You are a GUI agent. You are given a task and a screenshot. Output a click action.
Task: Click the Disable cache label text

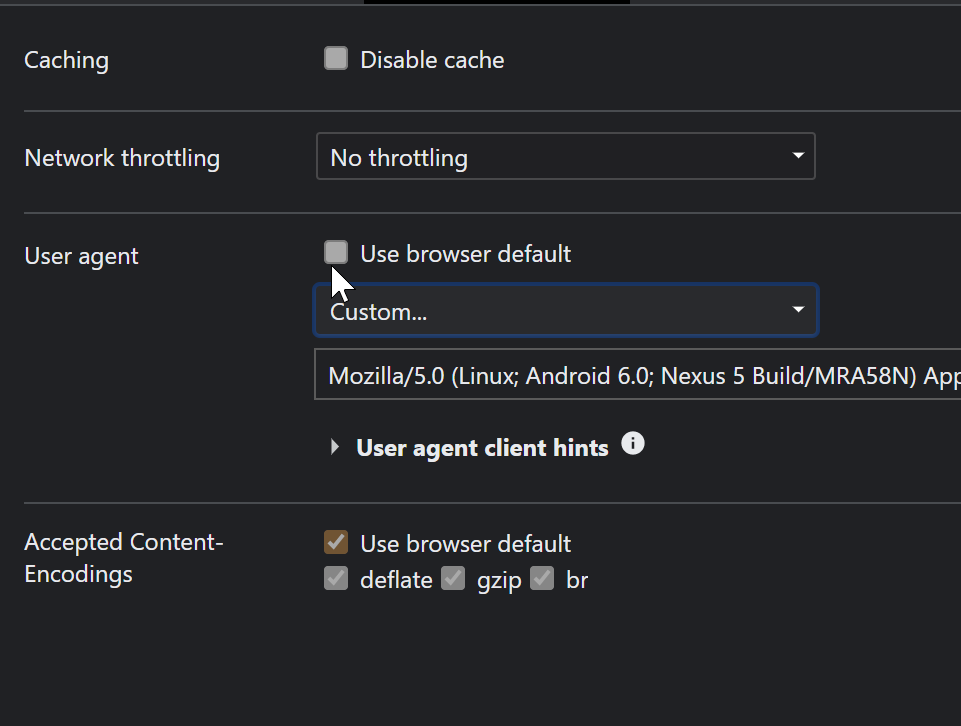[432, 60]
